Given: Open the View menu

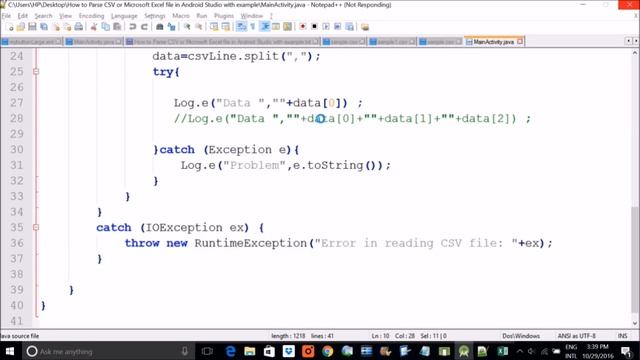Looking at the screenshot, I should [x=65, y=16].
